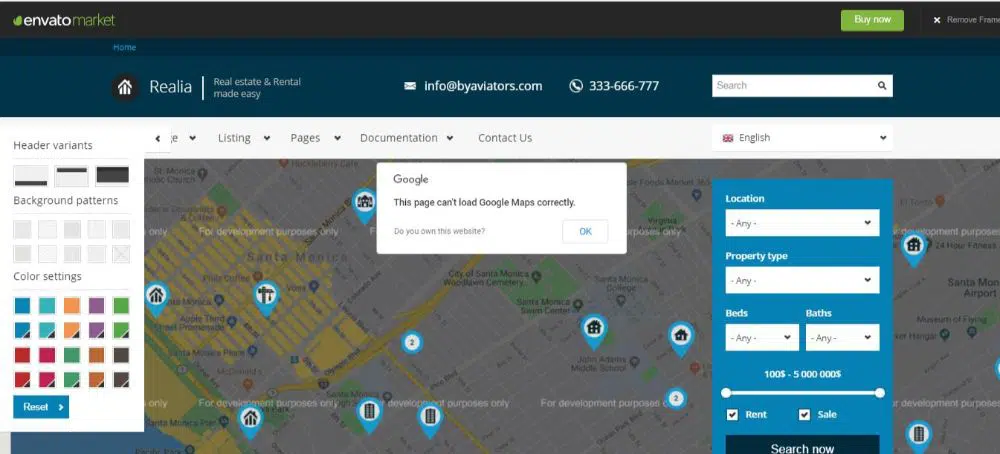Viewport: 1000px width, 454px height.
Task: Click the map marker below Santa Monica College
Action: (594, 328)
